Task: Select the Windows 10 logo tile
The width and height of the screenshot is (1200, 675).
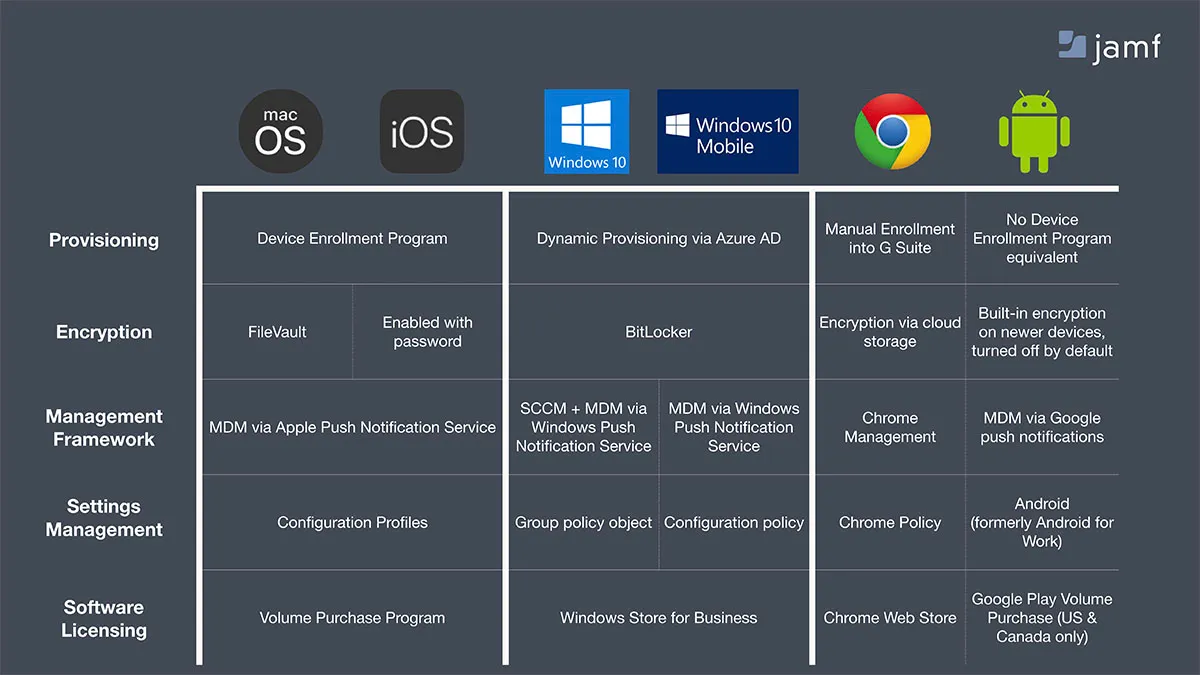Action: pos(587,131)
